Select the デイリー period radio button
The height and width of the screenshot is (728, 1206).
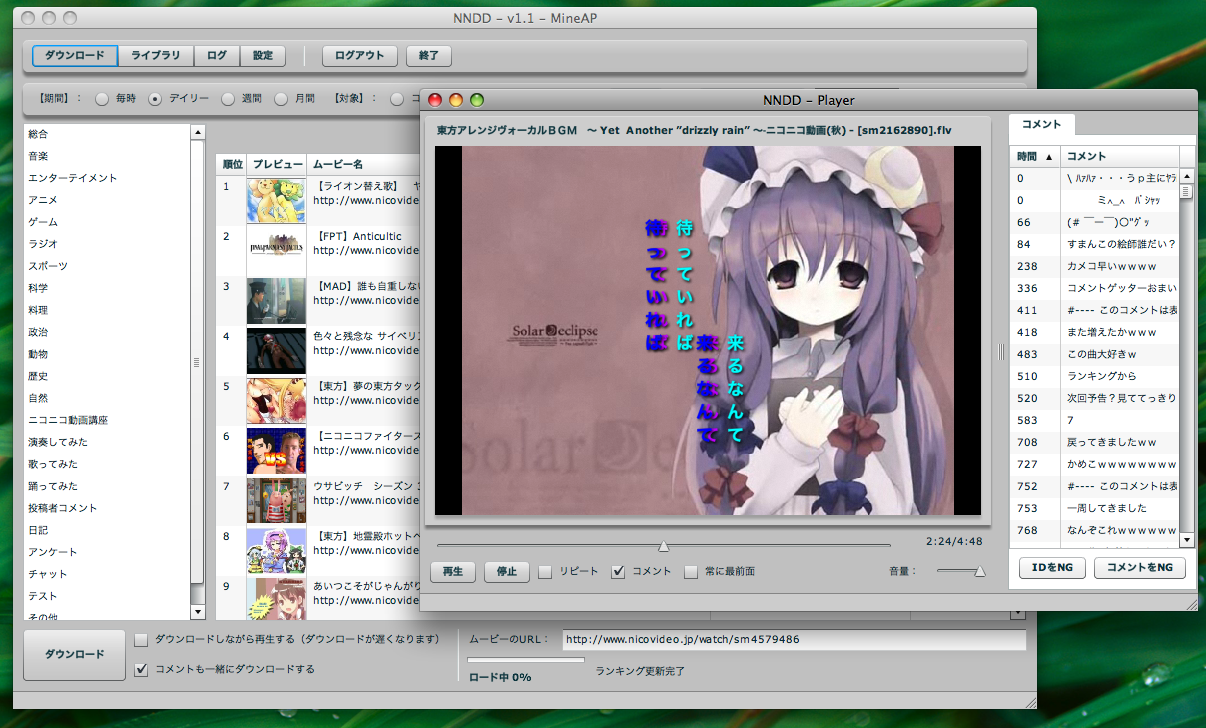pyautogui.click(x=155, y=99)
